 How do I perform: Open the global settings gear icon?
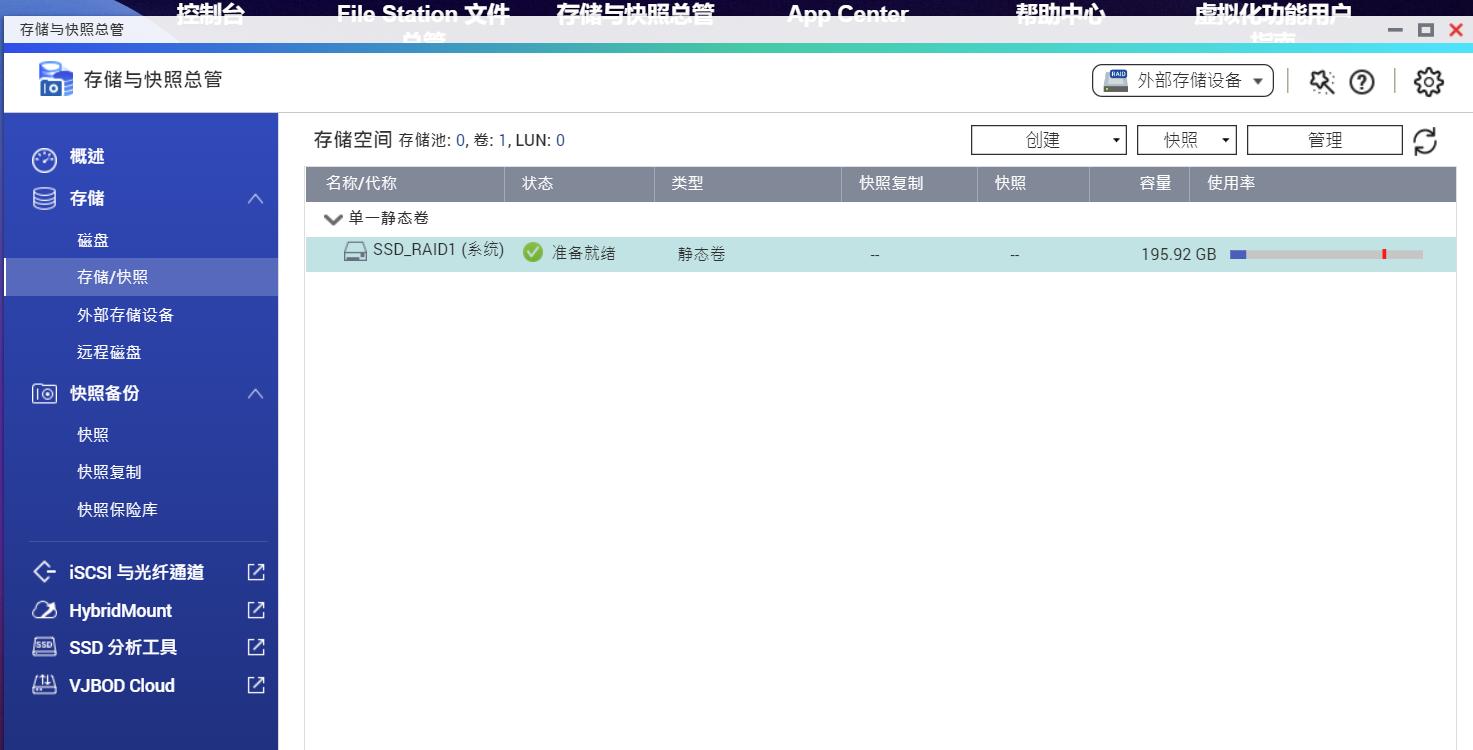tap(1428, 81)
